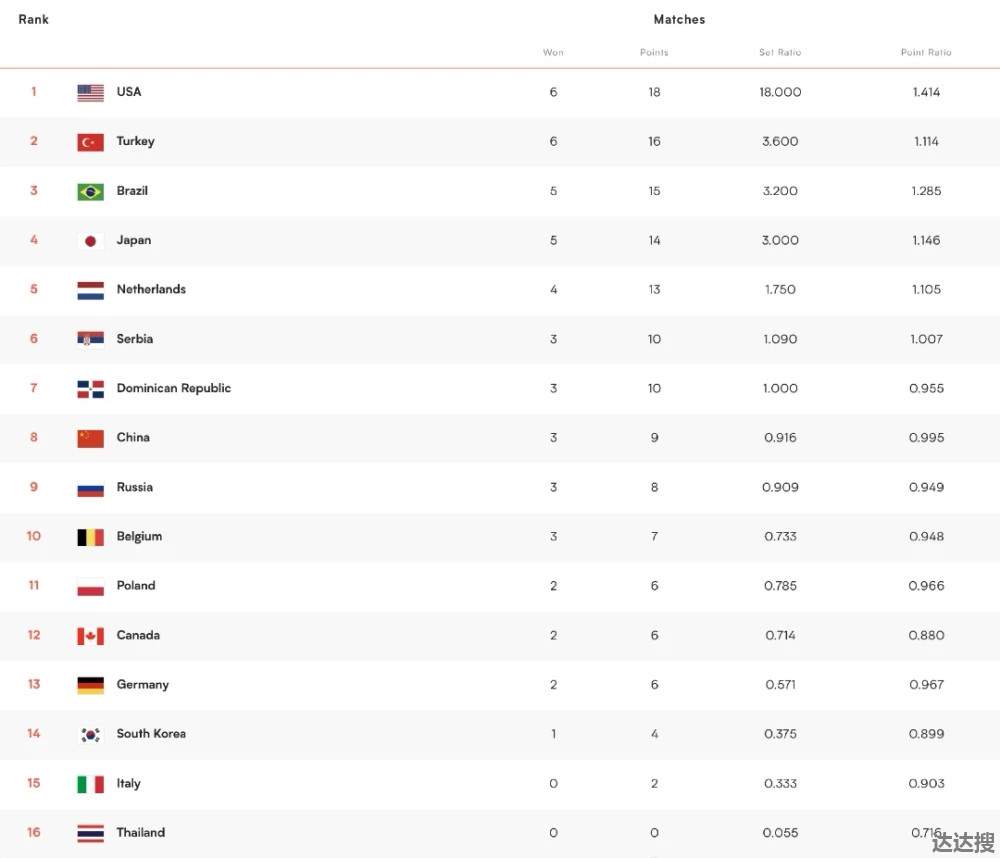
Task: Click the Turkey flag icon
Action: pyautogui.click(x=91, y=142)
